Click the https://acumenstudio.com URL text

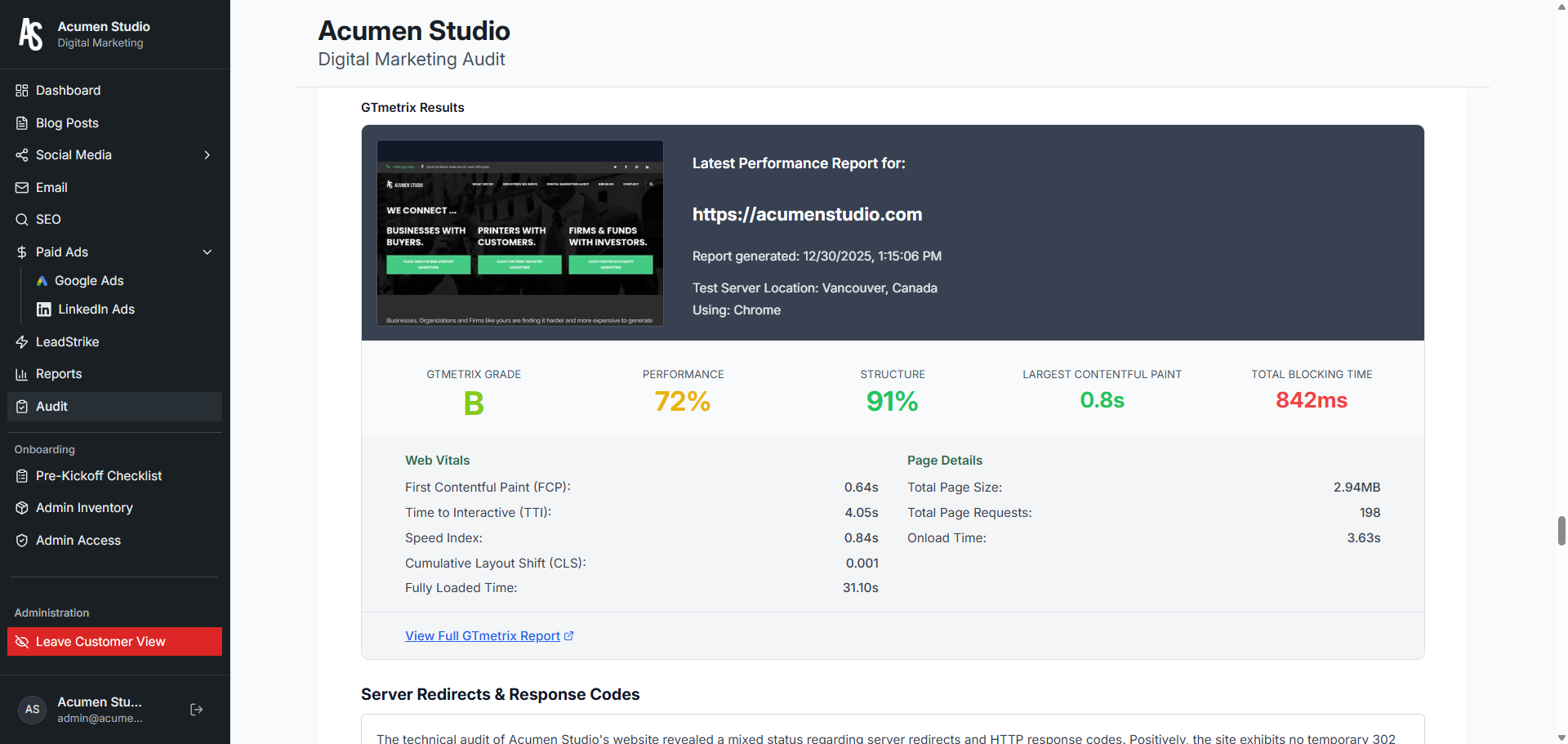point(807,215)
